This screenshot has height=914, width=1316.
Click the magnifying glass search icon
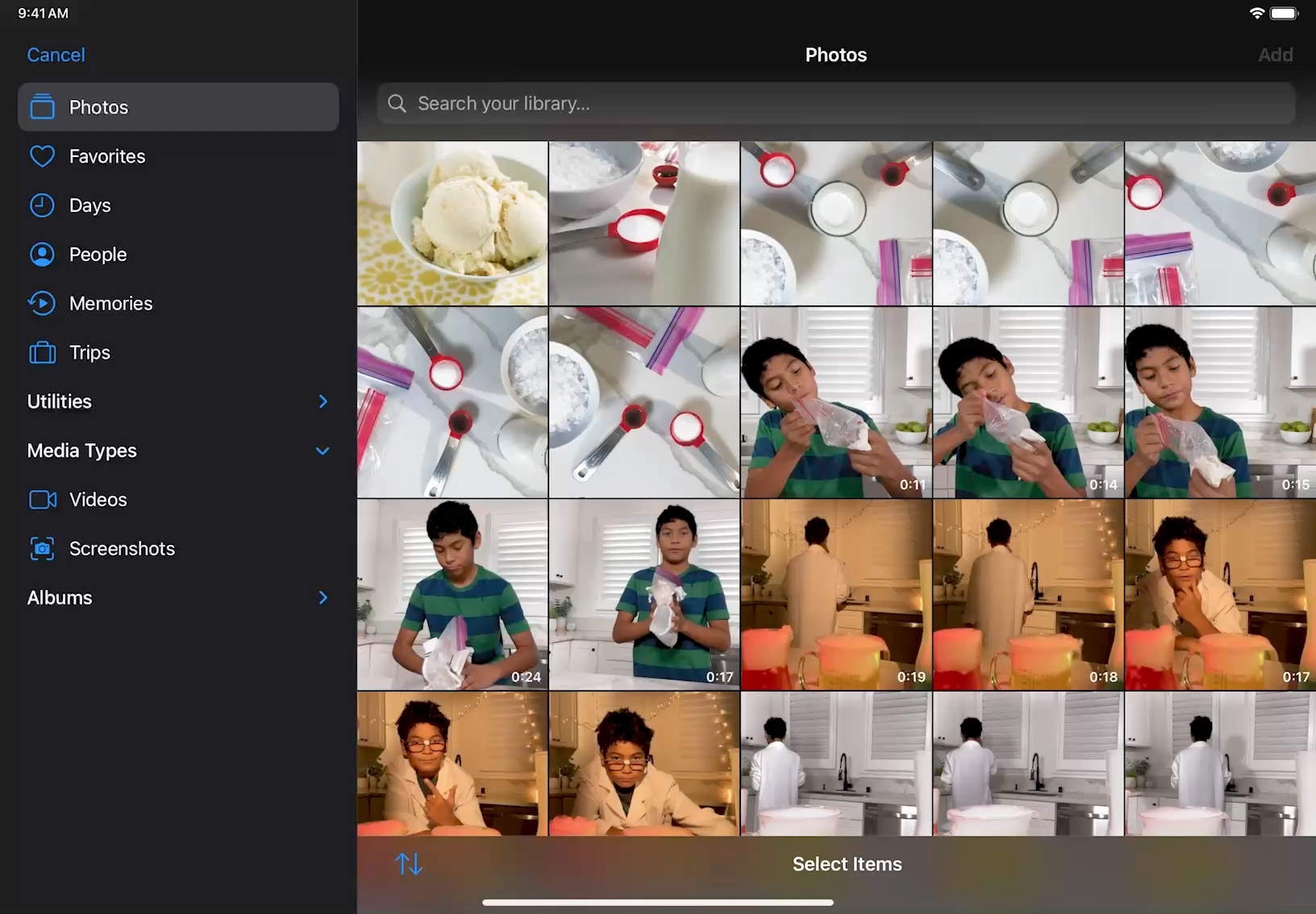click(397, 104)
